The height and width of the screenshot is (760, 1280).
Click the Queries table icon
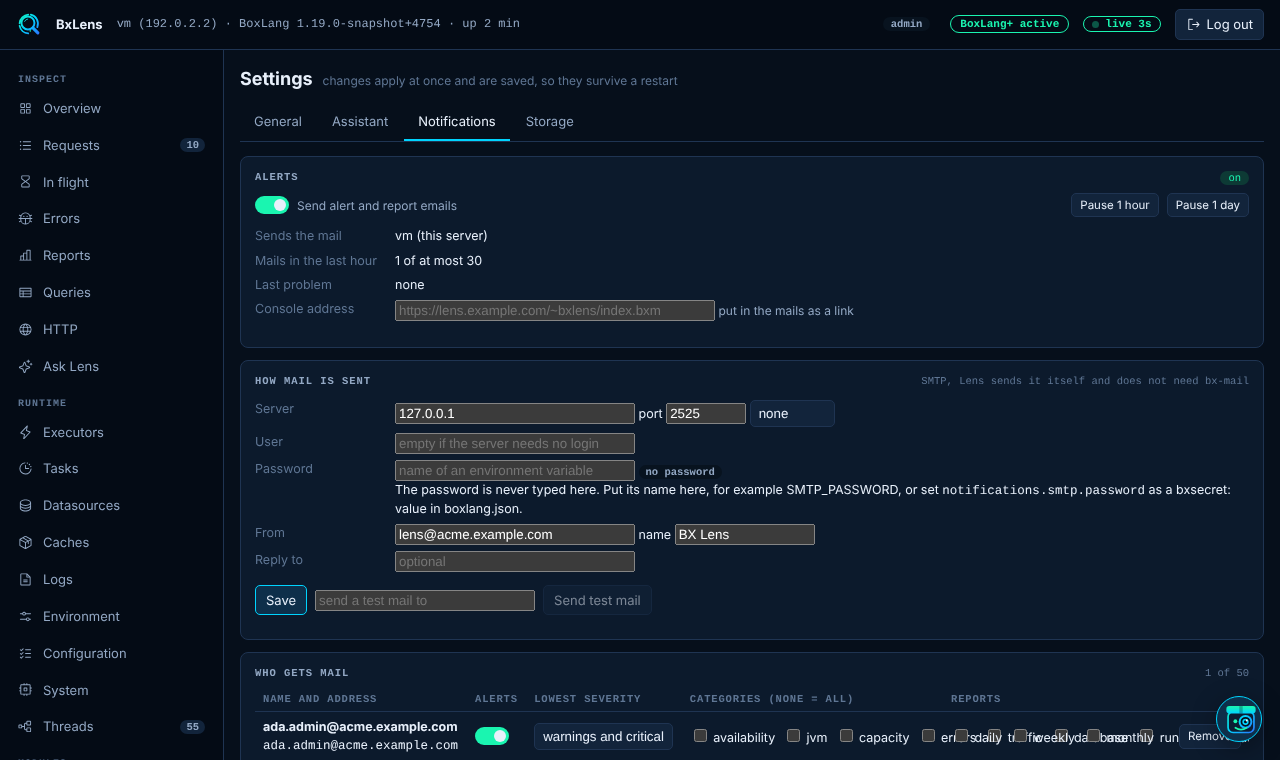(x=26, y=292)
